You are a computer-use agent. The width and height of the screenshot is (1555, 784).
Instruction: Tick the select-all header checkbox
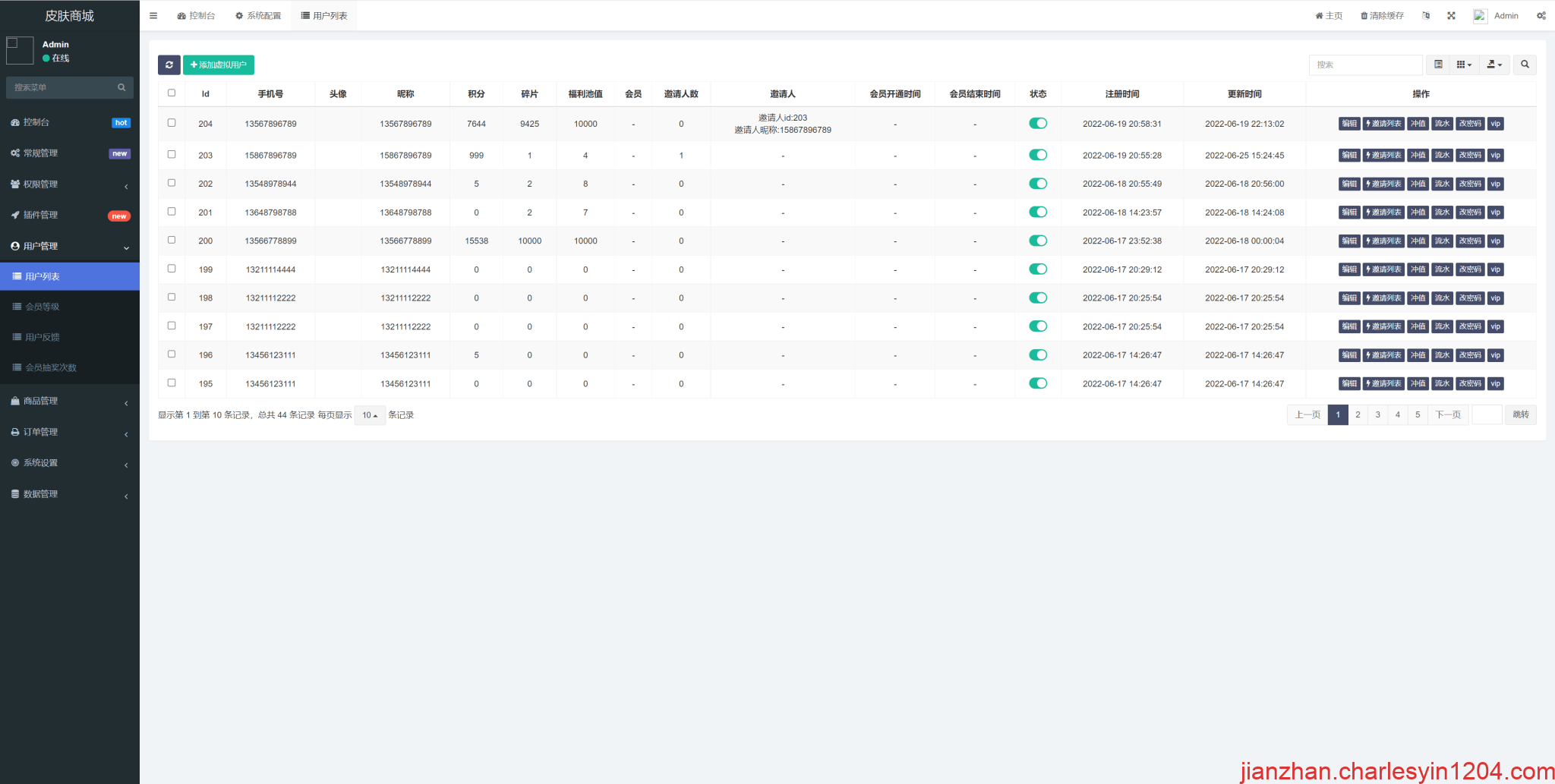[172, 93]
